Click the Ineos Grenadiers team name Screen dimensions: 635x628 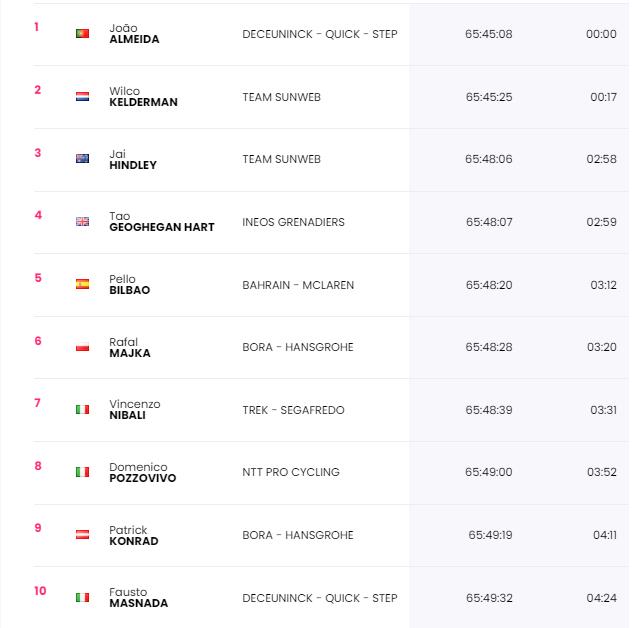tap(294, 222)
